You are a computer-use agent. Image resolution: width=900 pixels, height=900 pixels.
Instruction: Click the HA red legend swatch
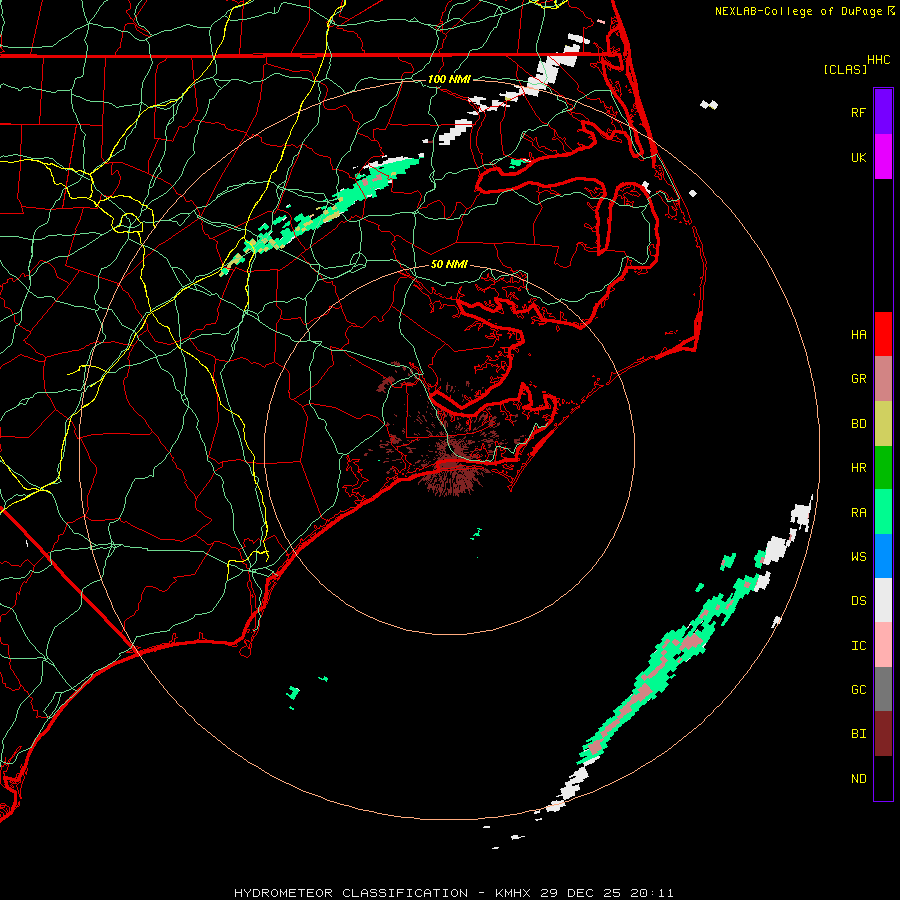(x=883, y=334)
